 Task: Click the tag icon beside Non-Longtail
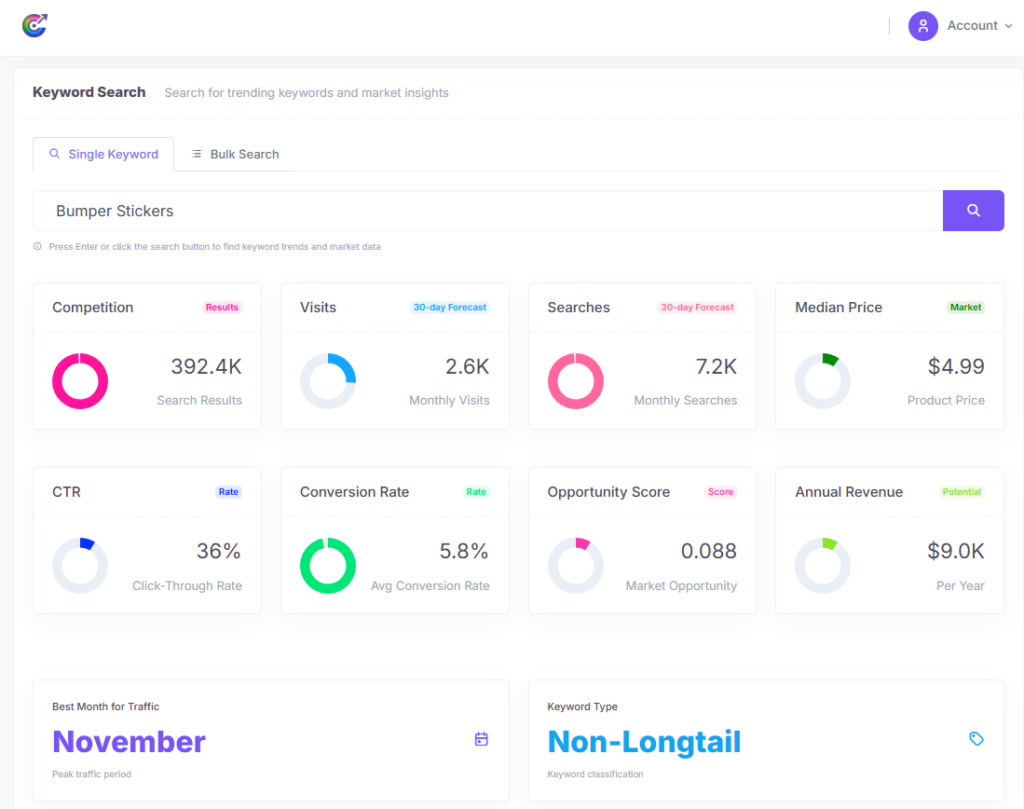[x=976, y=739]
